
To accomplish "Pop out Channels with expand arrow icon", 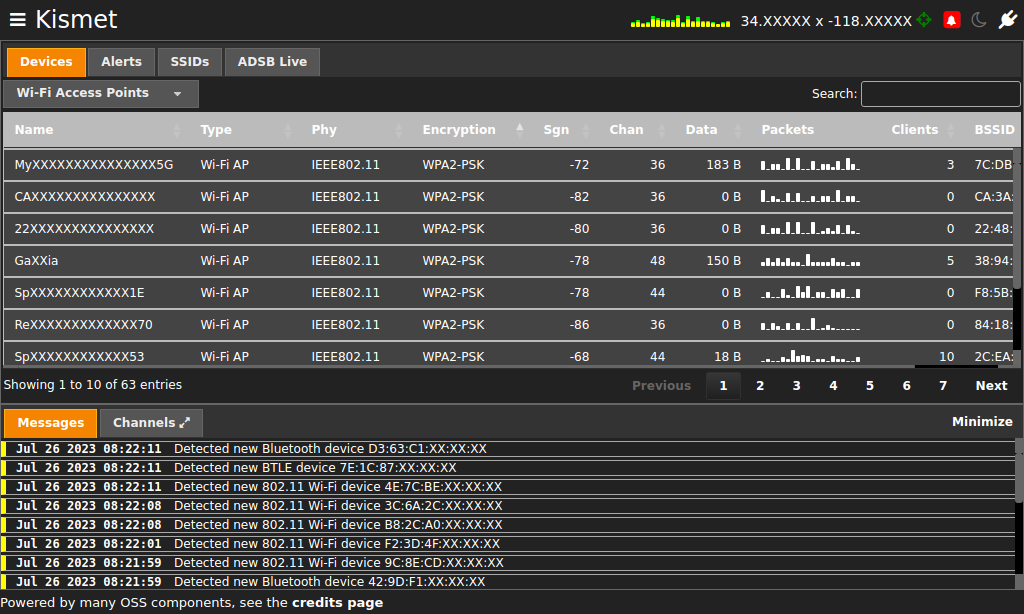I will pyautogui.click(x=185, y=423).
